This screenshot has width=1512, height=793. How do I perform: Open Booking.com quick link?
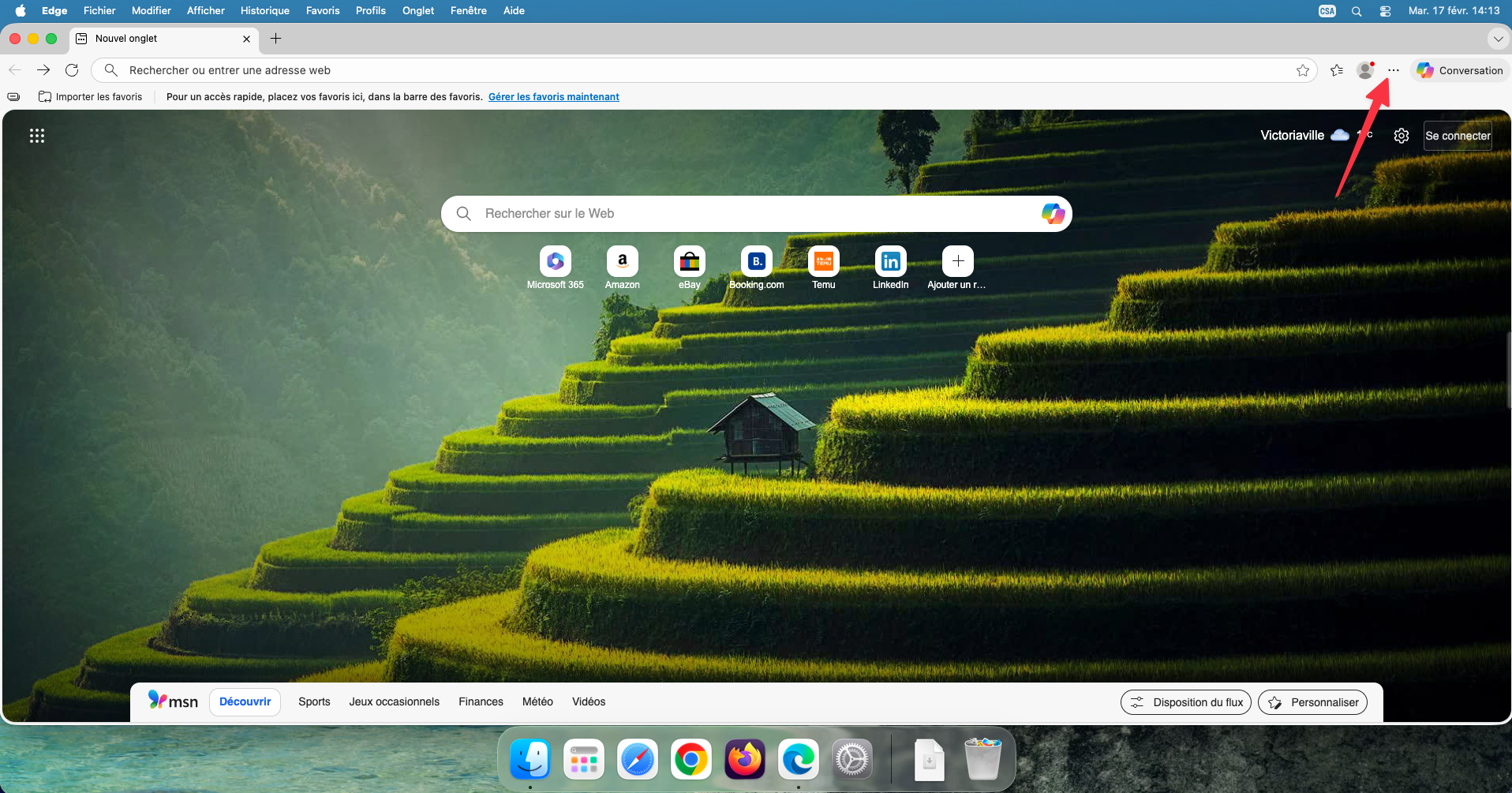click(x=757, y=268)
